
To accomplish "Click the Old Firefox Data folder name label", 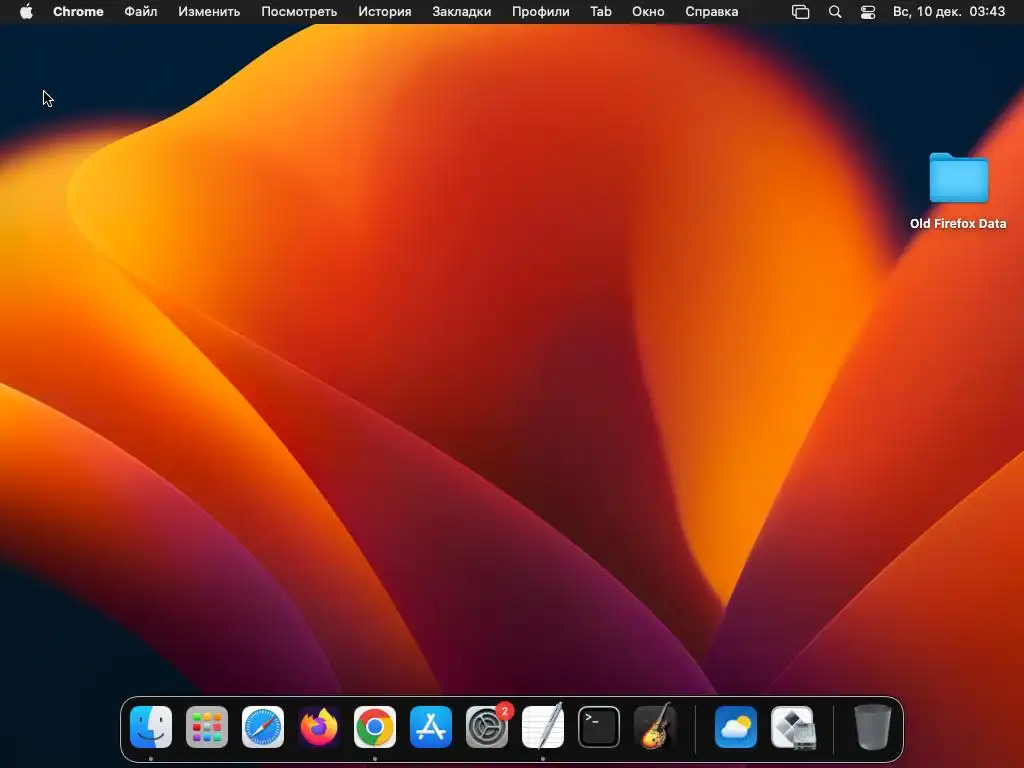I will pos(958,223).
